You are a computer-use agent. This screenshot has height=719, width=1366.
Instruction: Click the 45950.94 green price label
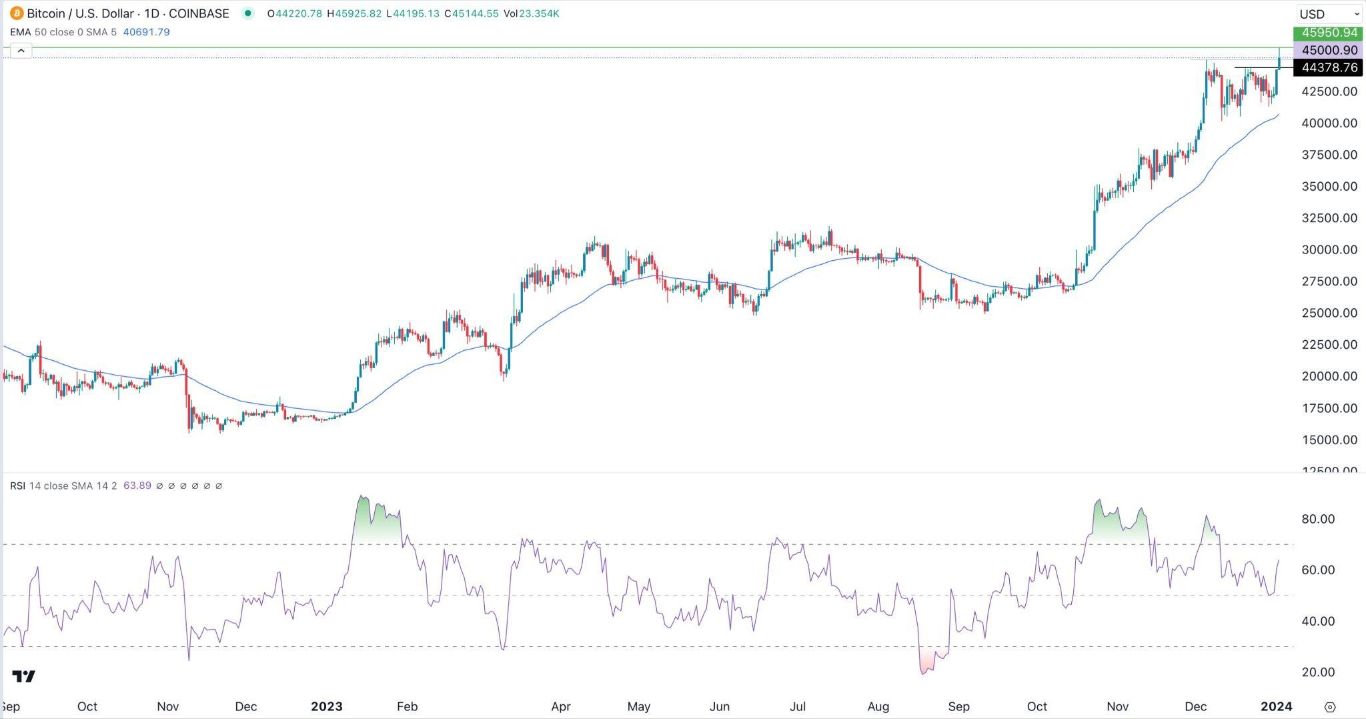tap(1328, 34)
